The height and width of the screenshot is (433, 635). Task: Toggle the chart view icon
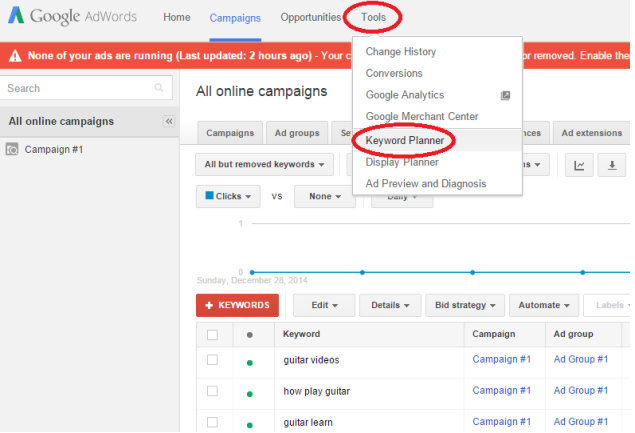579,165
